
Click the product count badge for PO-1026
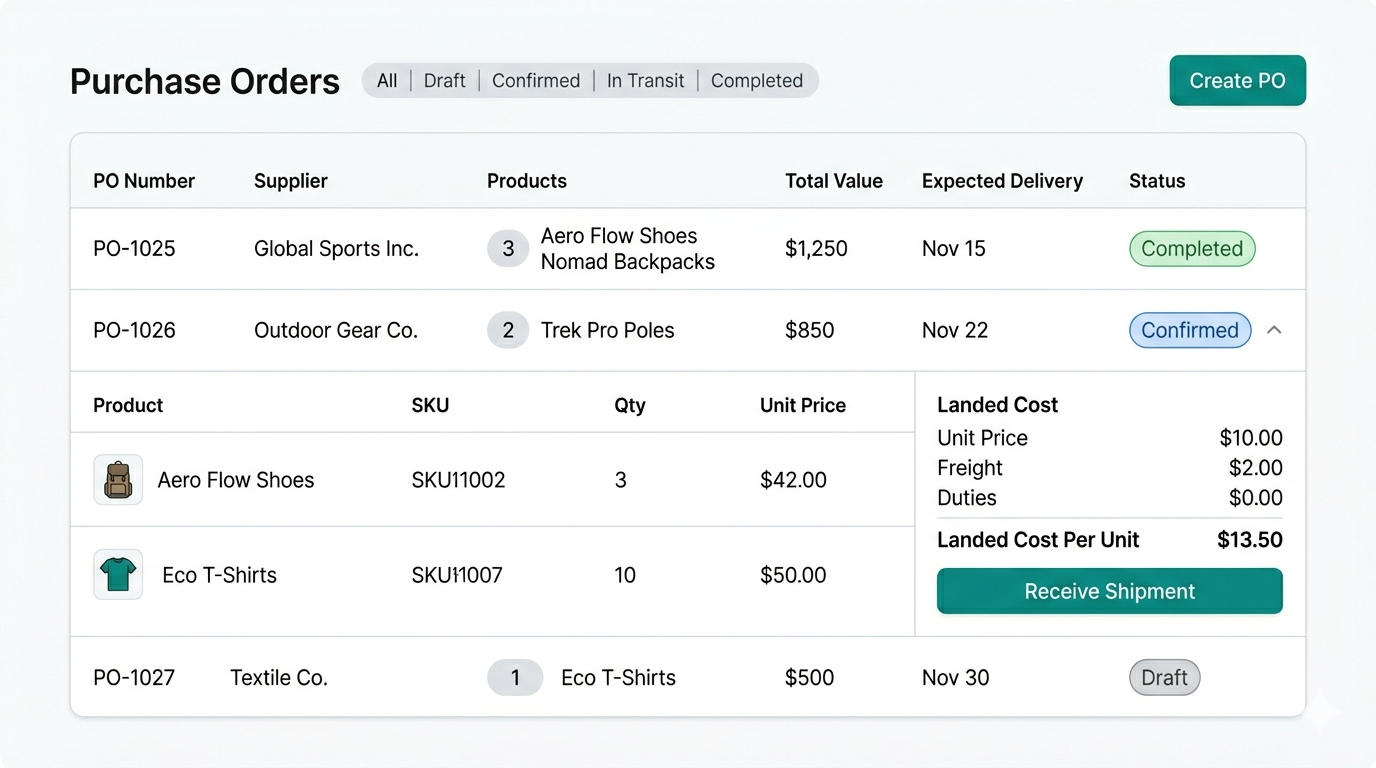[508, 331]
